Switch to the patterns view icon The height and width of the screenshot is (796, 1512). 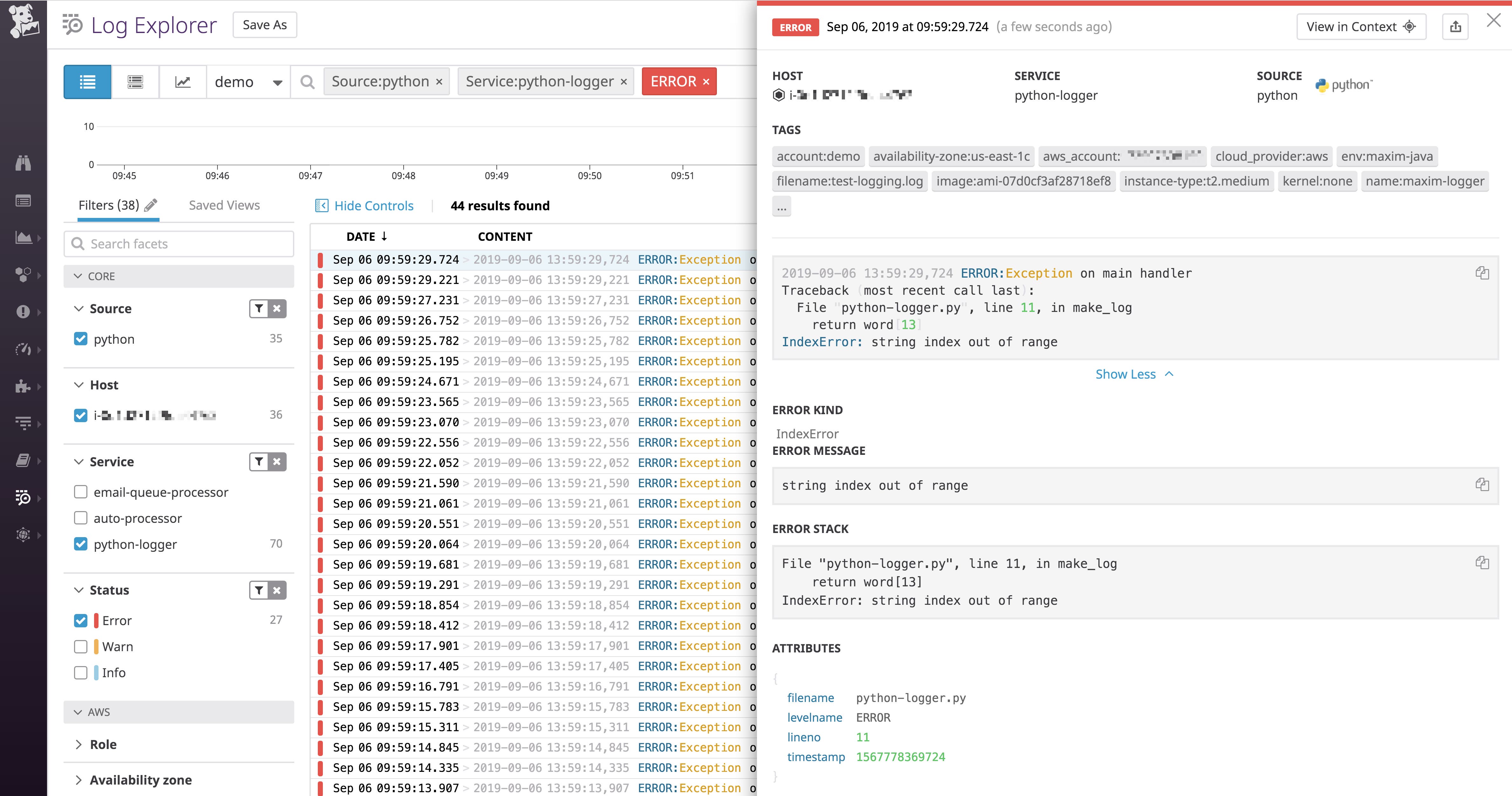[x=134, y=82]
